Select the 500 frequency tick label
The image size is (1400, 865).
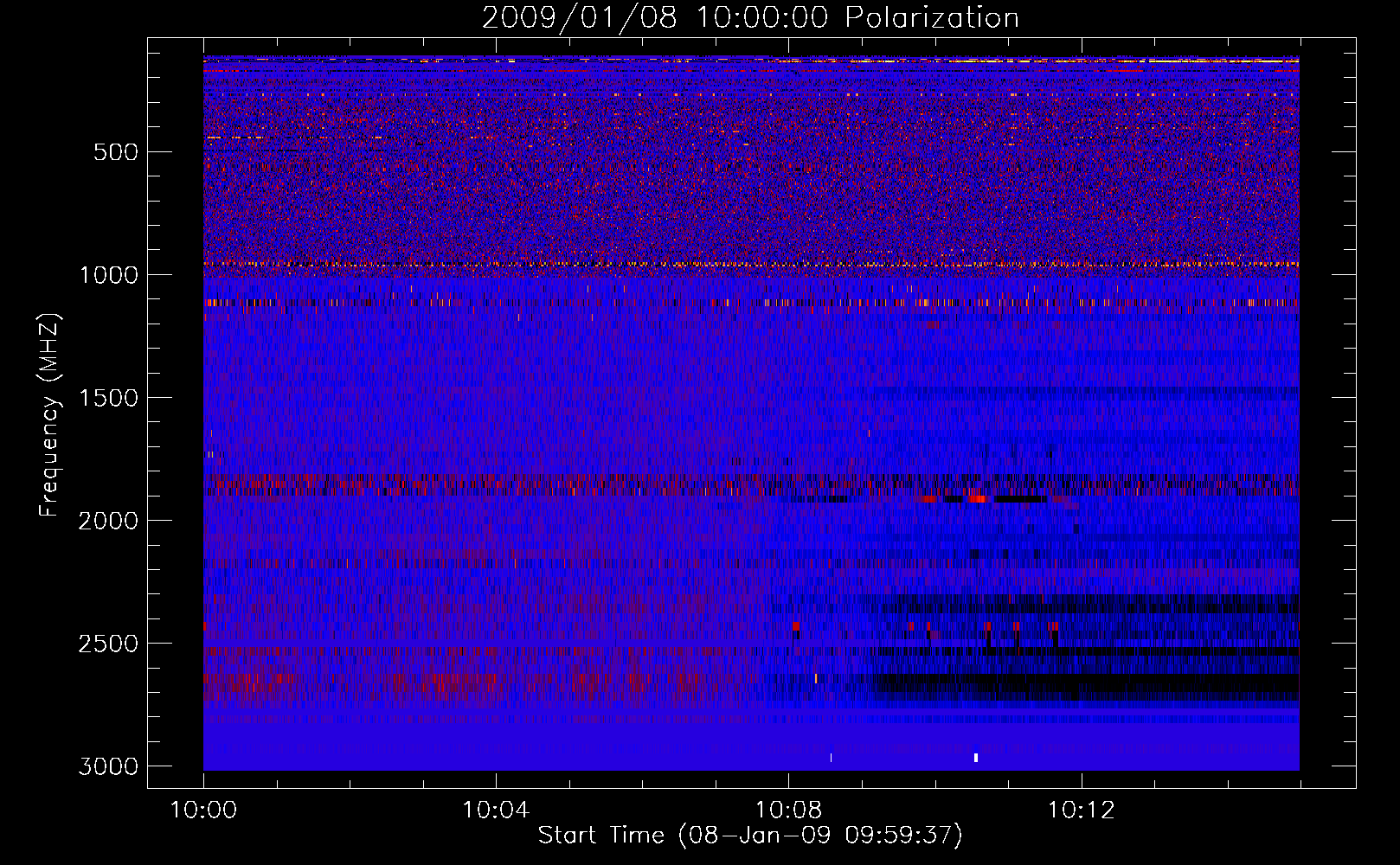pos(117,152)
